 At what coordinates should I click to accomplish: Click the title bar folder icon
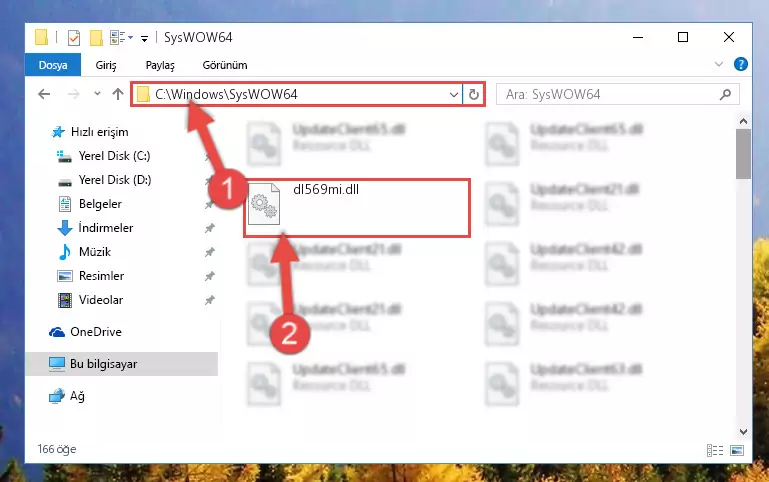pos(41,38)
